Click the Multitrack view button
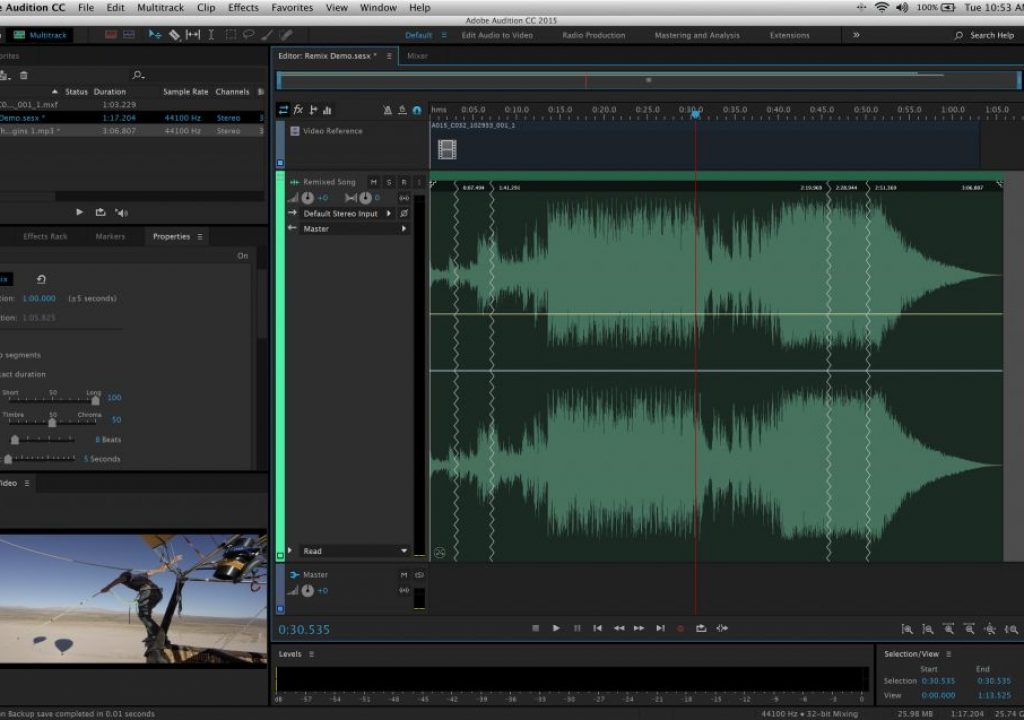Screen dimensions: 1024x720 [x=40, y=35]
